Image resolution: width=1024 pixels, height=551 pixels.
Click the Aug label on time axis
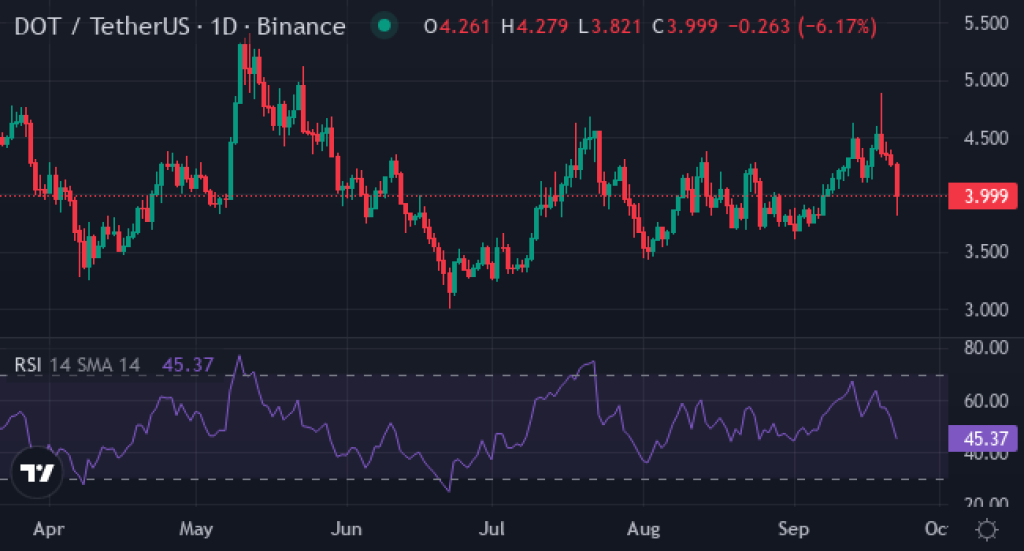[x=643, y=529]
